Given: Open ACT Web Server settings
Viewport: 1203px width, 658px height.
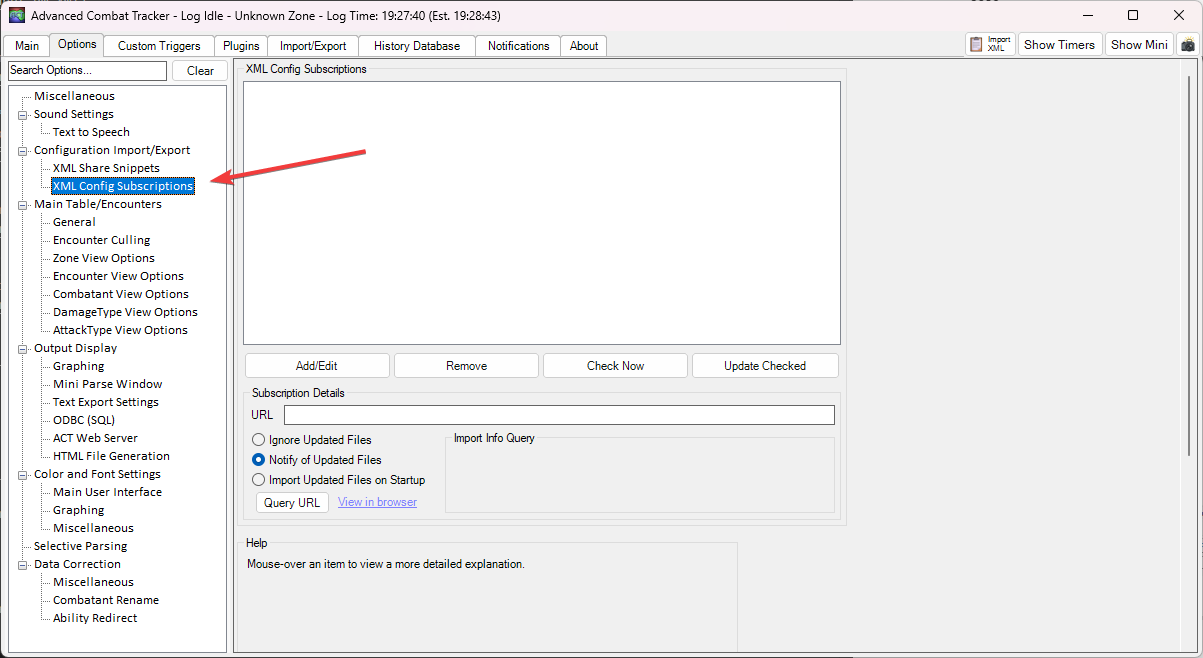Looking at the screenshot, I should tap(95, 438).
